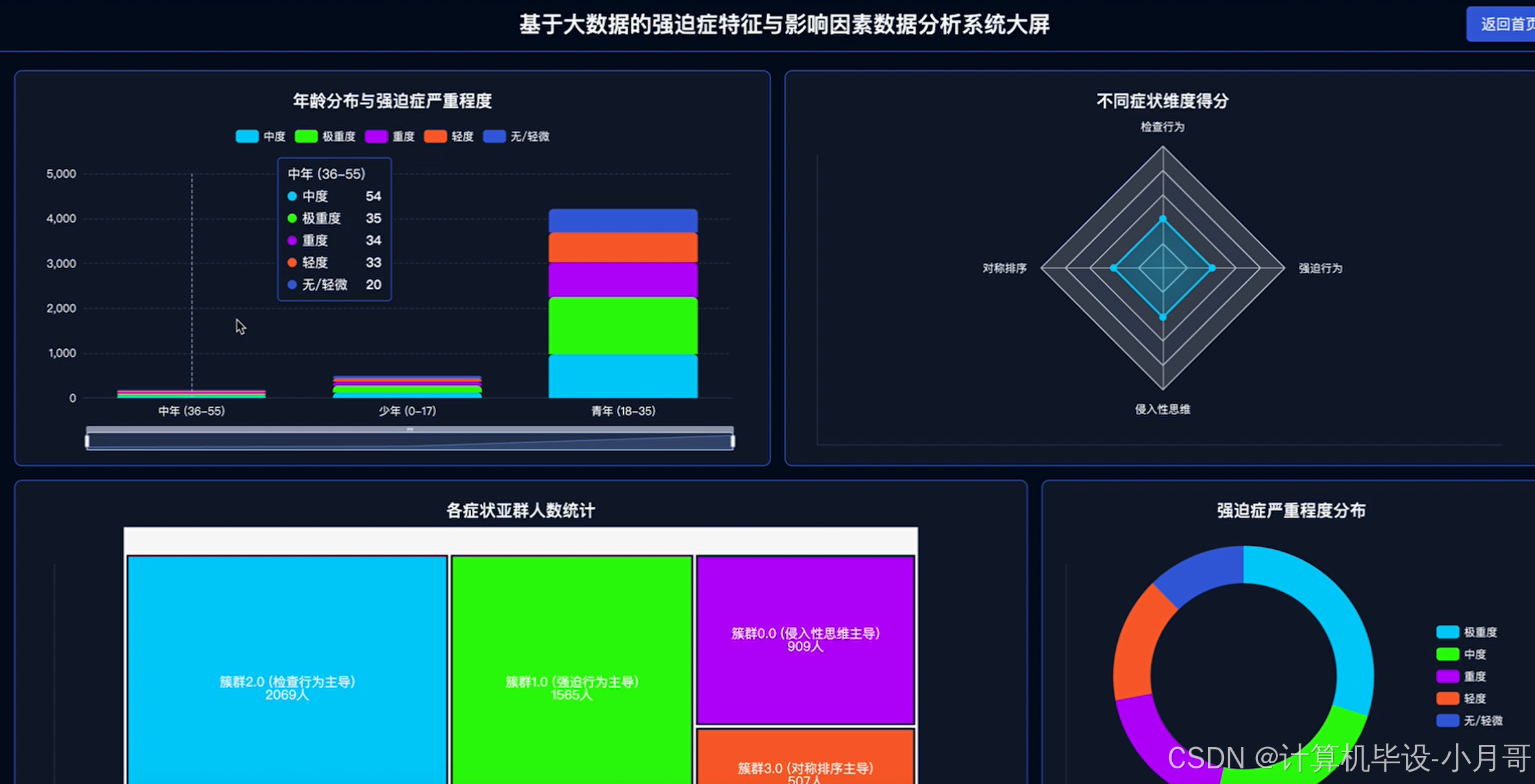Screen dimensions: 1535x784
Task: Click the dataZoom slider below the bar chart
Action: [x=410, y=439]
